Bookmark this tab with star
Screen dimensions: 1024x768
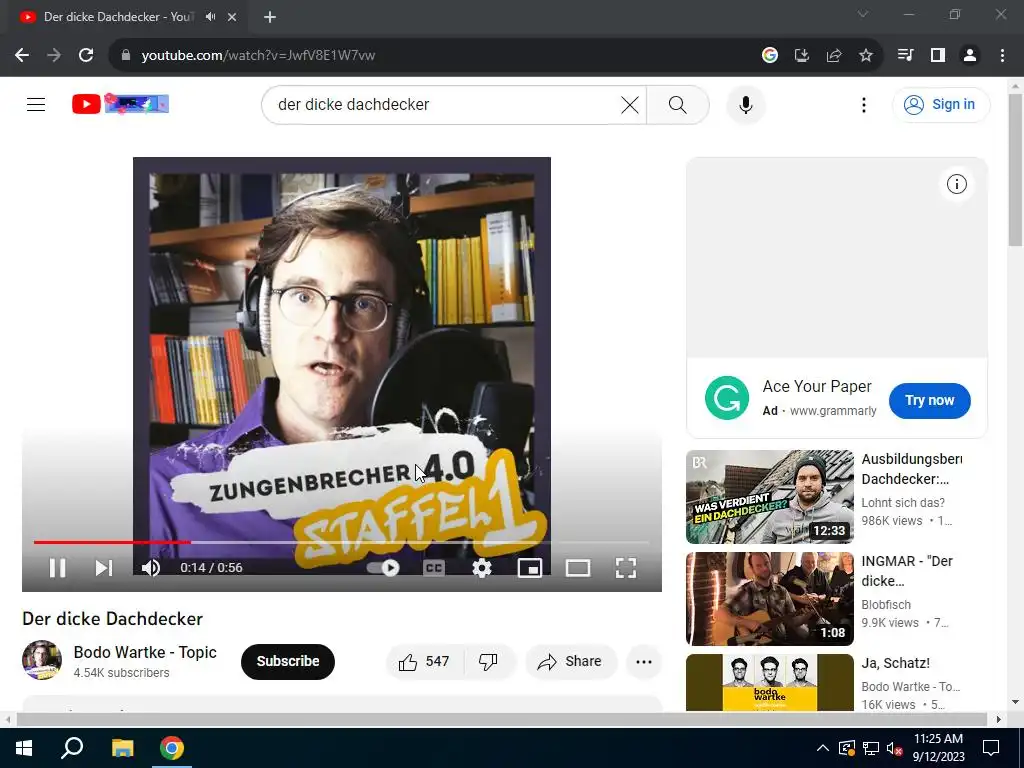click(x=865, y=56)
